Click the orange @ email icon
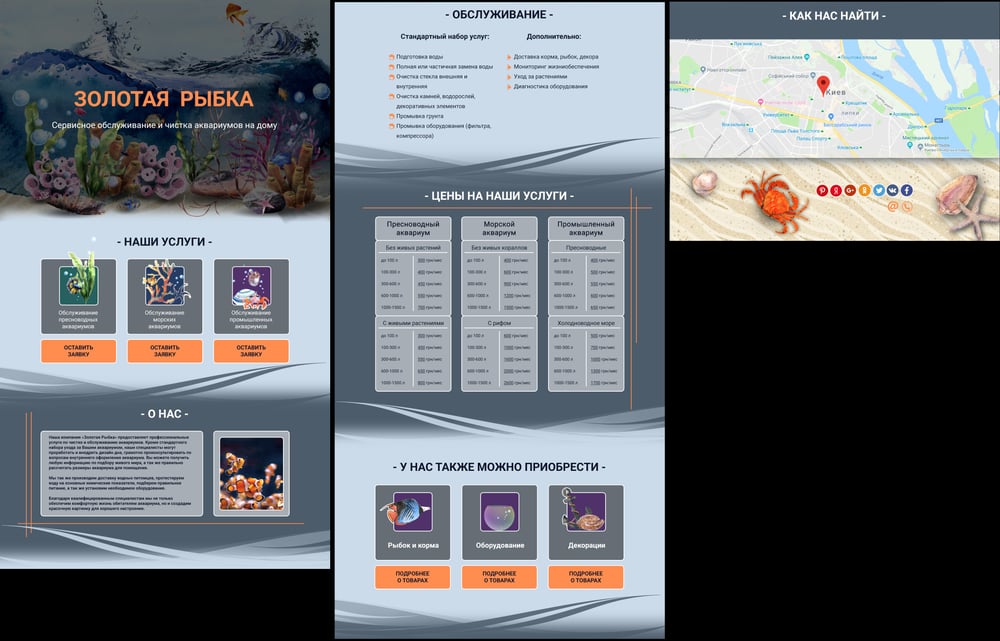The width and height of the screenshot is (1000, 641). 893,206
